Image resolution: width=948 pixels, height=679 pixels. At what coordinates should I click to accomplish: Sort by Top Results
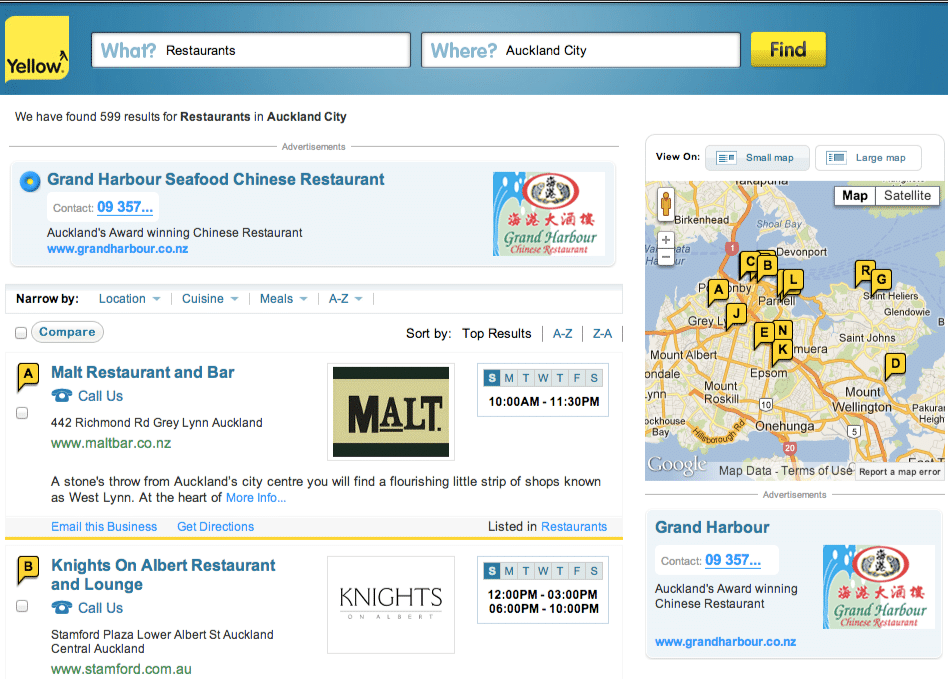(496, 334)
